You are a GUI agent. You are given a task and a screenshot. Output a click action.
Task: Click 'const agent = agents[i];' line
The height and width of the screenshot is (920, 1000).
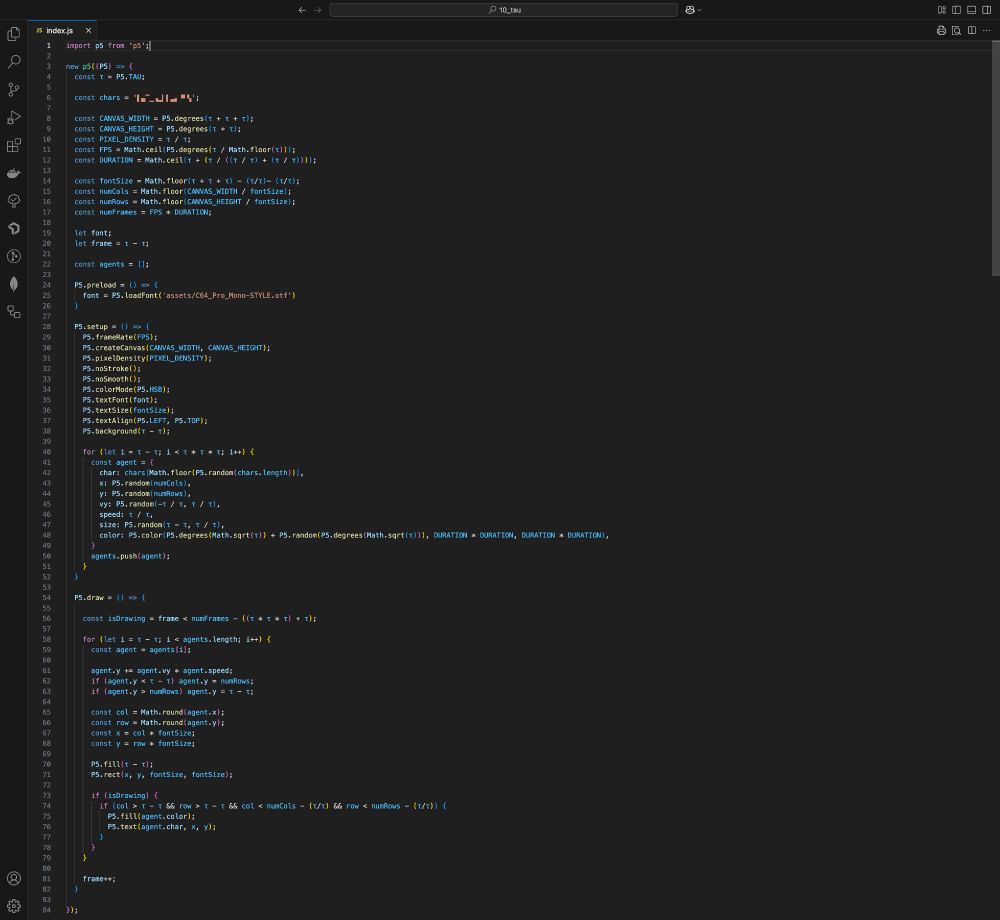click(x=140, y=650)
